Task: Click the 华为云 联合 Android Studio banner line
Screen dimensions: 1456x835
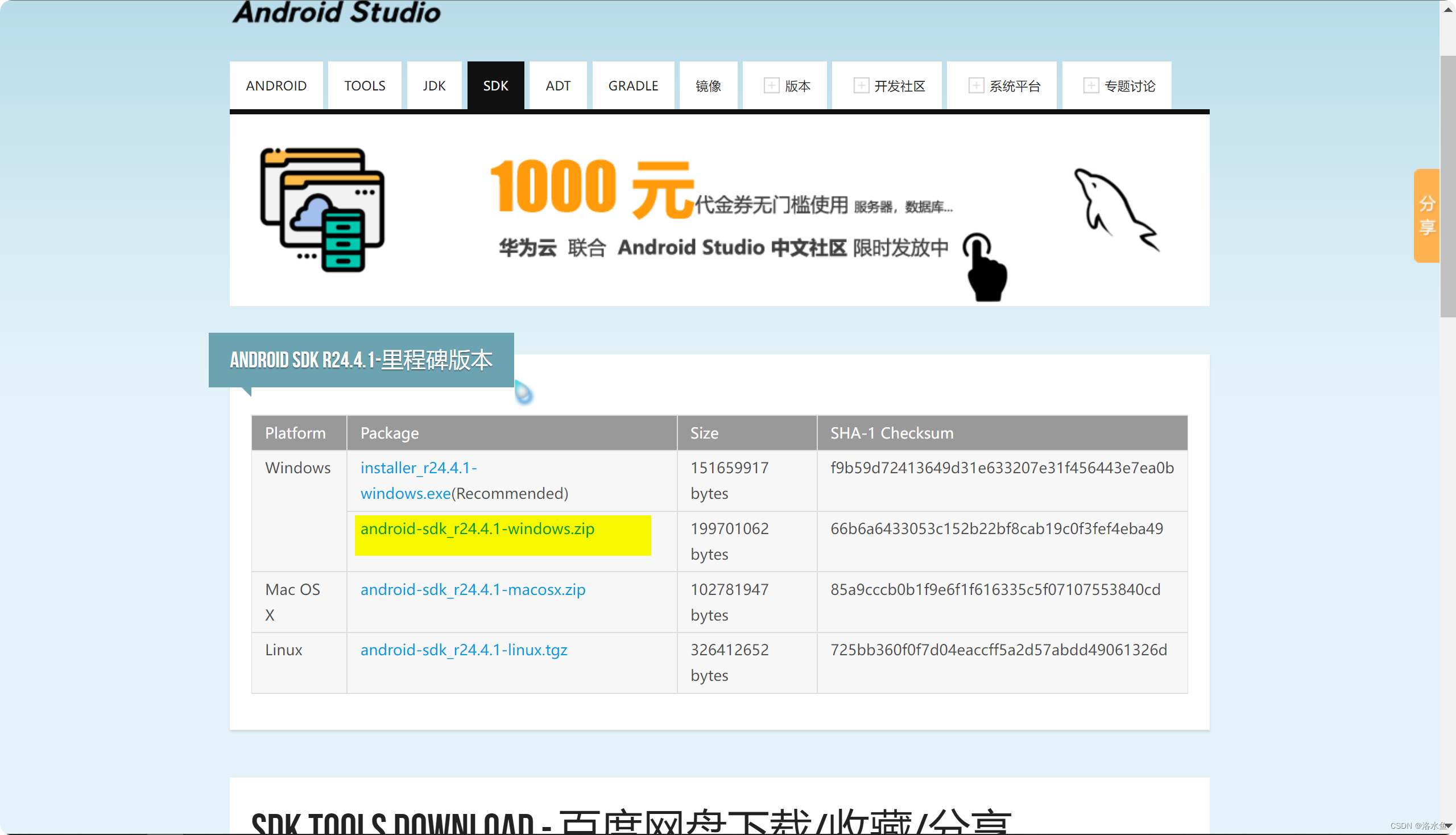Action: click(x=723, y=248)
